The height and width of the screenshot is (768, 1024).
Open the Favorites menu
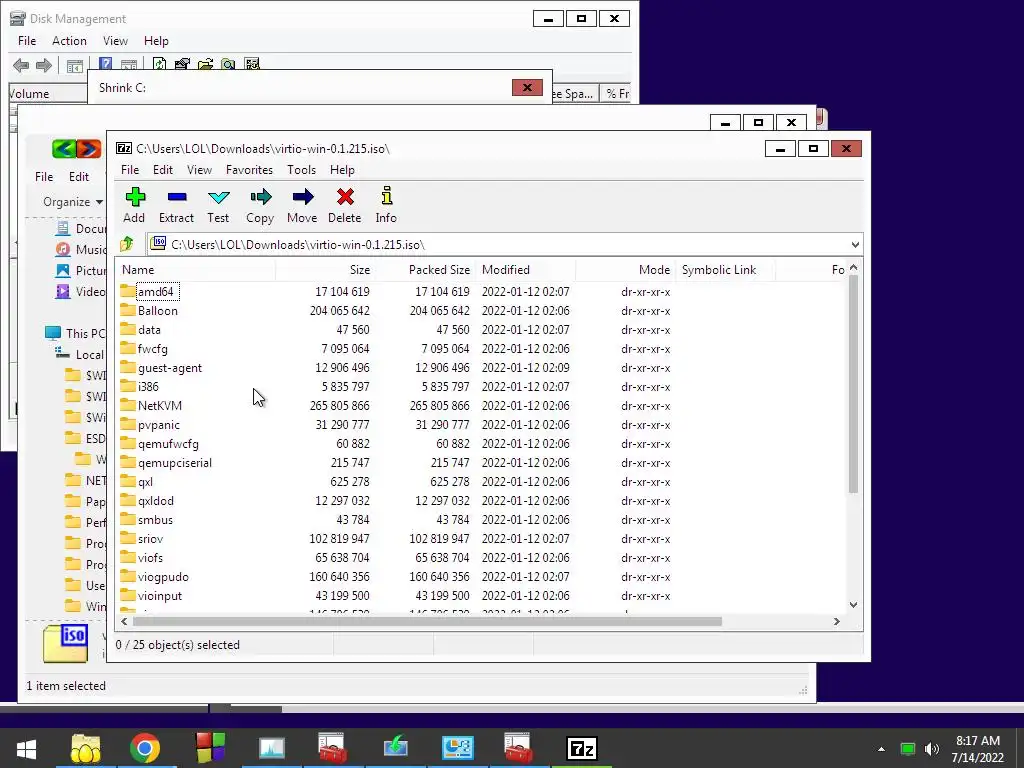pos(249,170)
